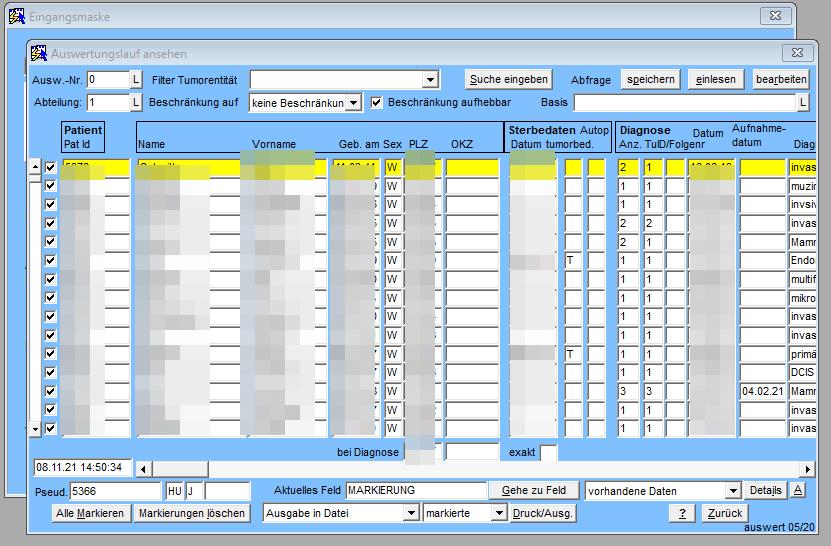The image size is (831, 546).
Task: Click the einlesen button
Action: click(x=715, y=80)
